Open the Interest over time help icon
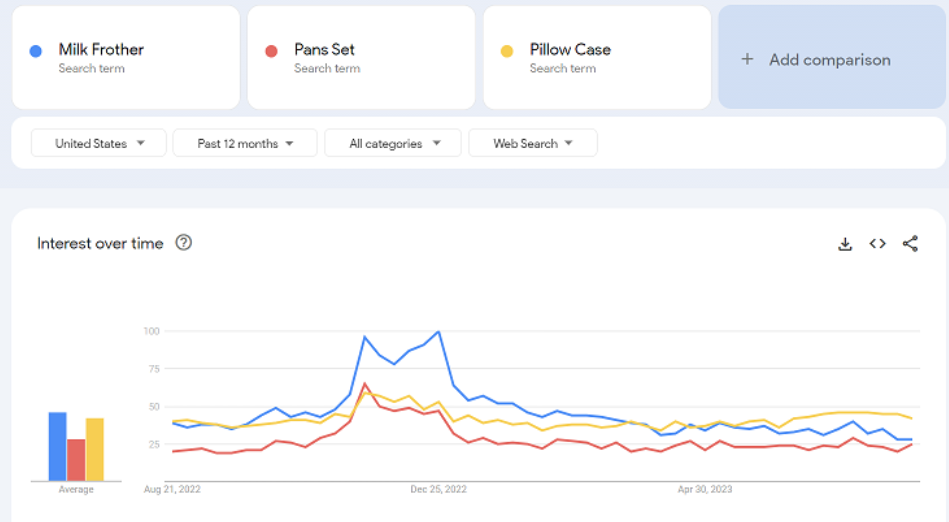 pyautogui.click(x=183, y=243)
